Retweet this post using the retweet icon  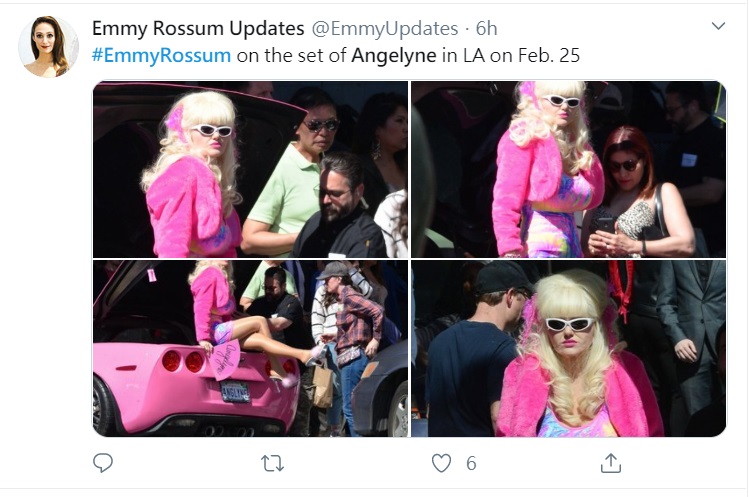(x=272, y=463)
